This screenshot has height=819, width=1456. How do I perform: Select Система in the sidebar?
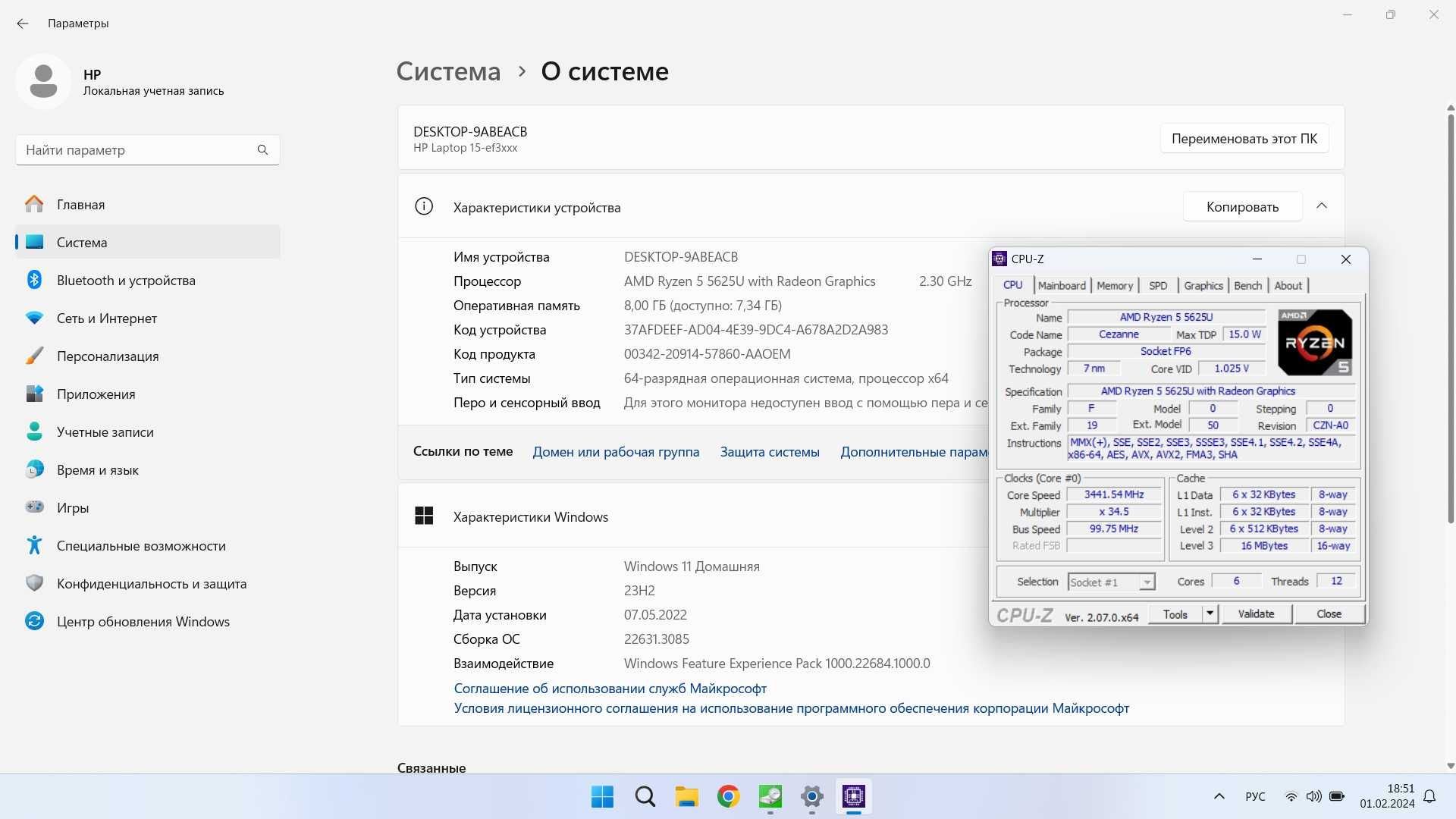(x=148, y=242)
